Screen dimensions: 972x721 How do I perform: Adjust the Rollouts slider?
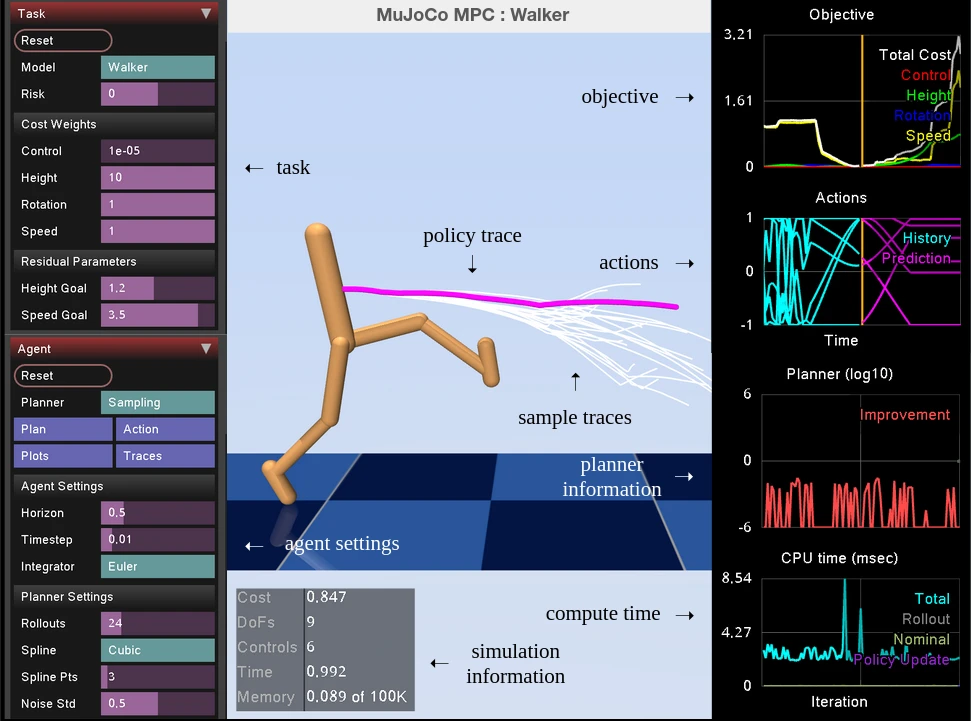pyautogui.click(x=158, y=623)
